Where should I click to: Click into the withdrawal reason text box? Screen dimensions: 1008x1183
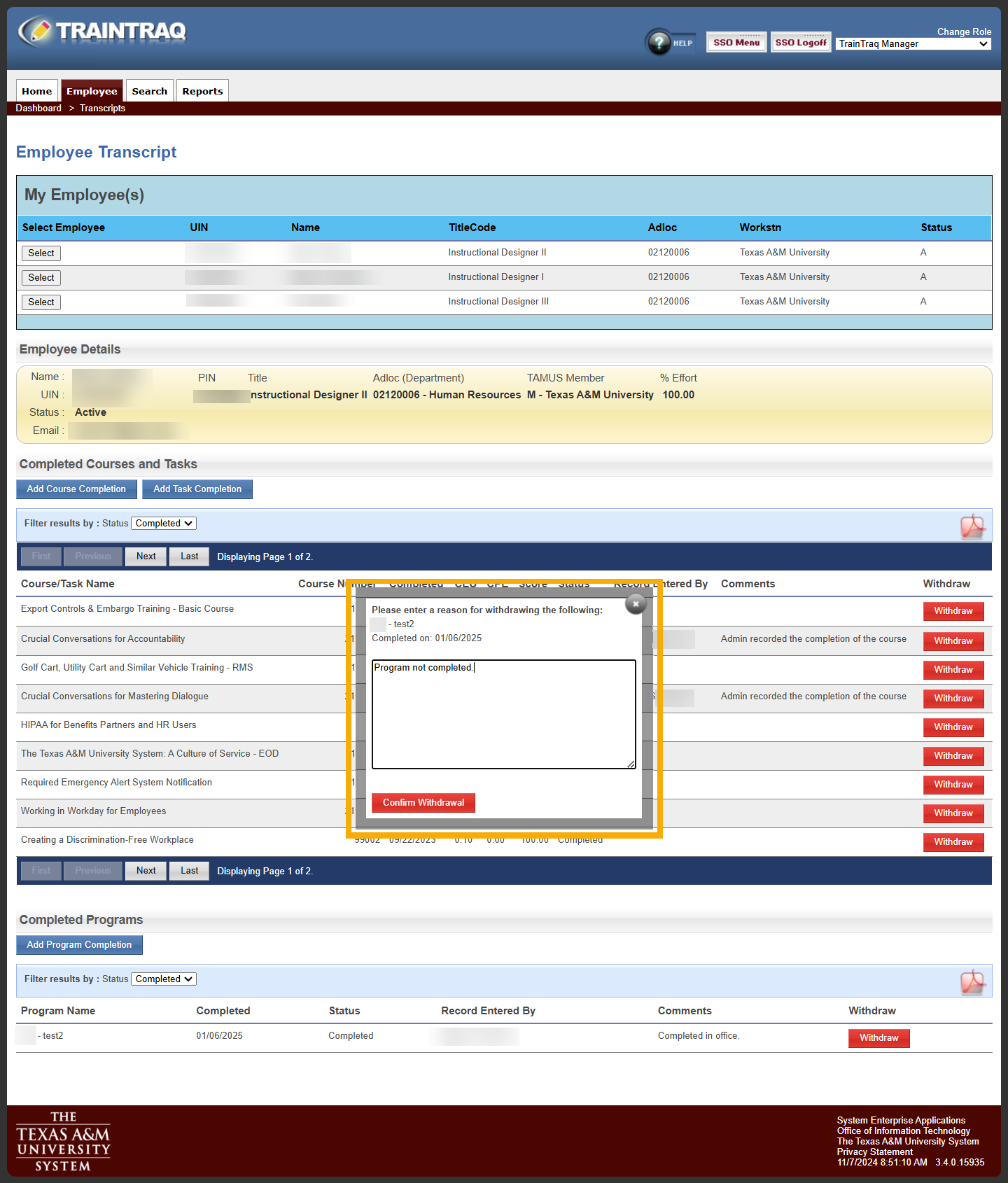[503, 714]
